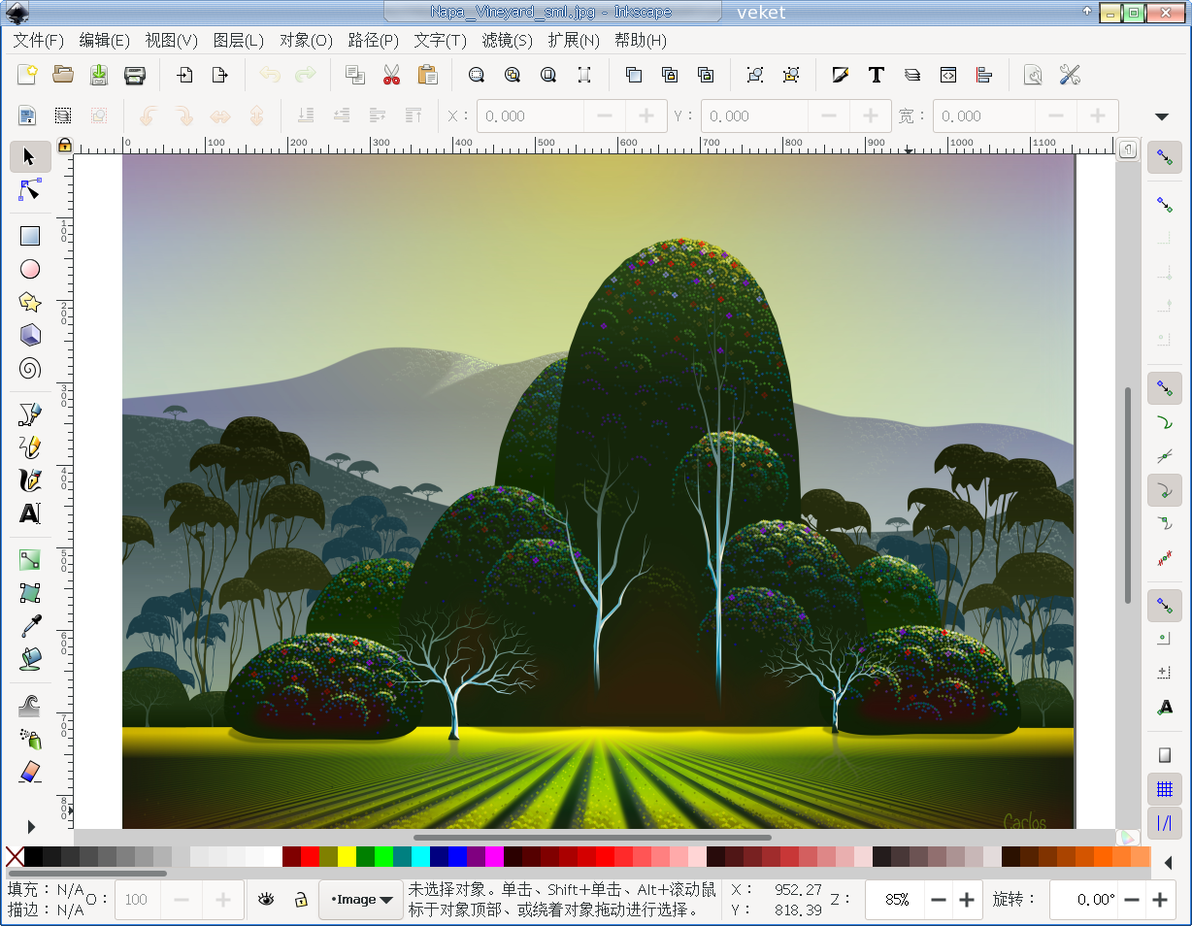Expand the tool controls bar overflow arrow

[x=1162, y=116]
